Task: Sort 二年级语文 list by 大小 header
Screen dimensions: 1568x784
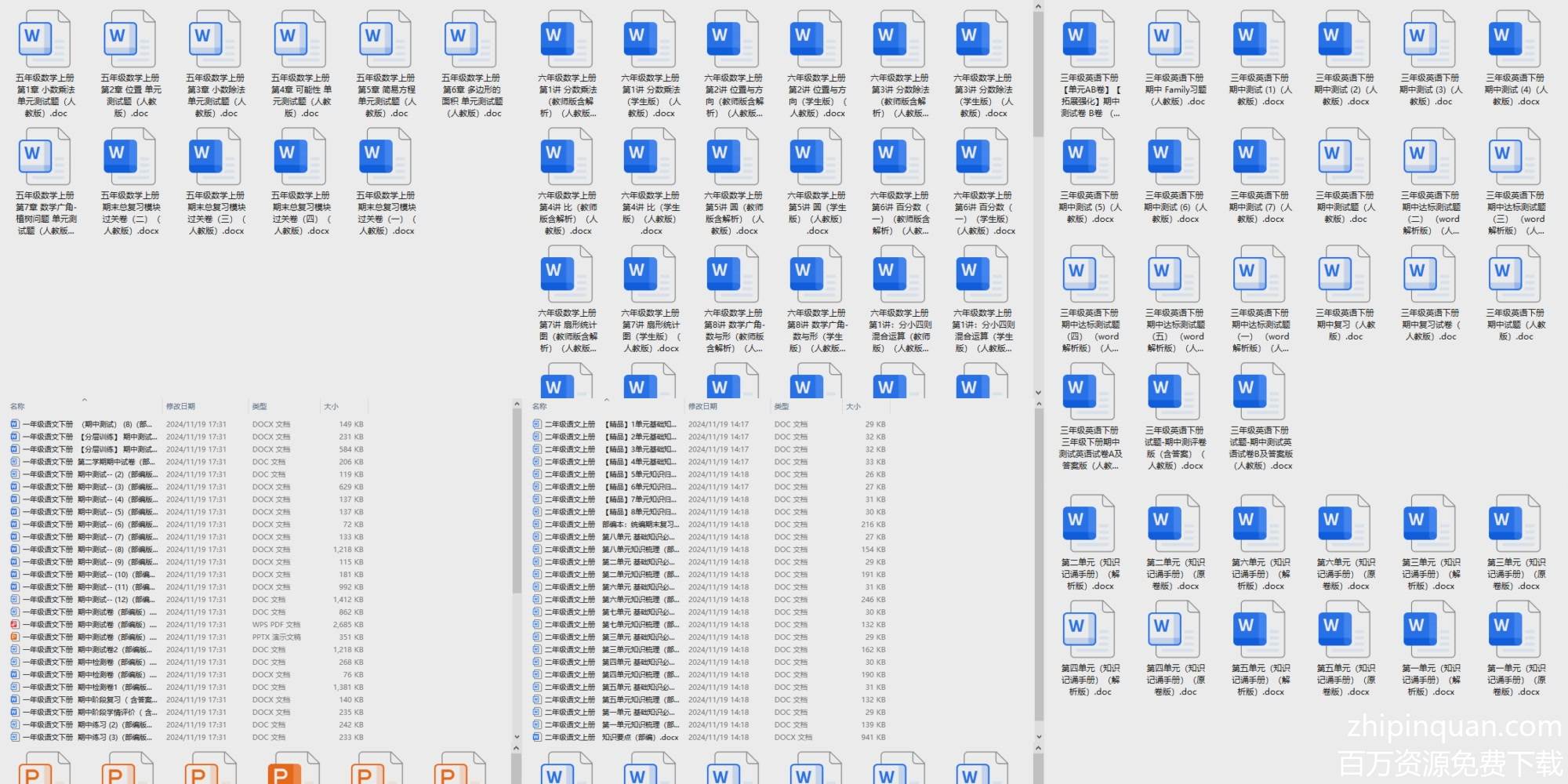Action: 853,406
